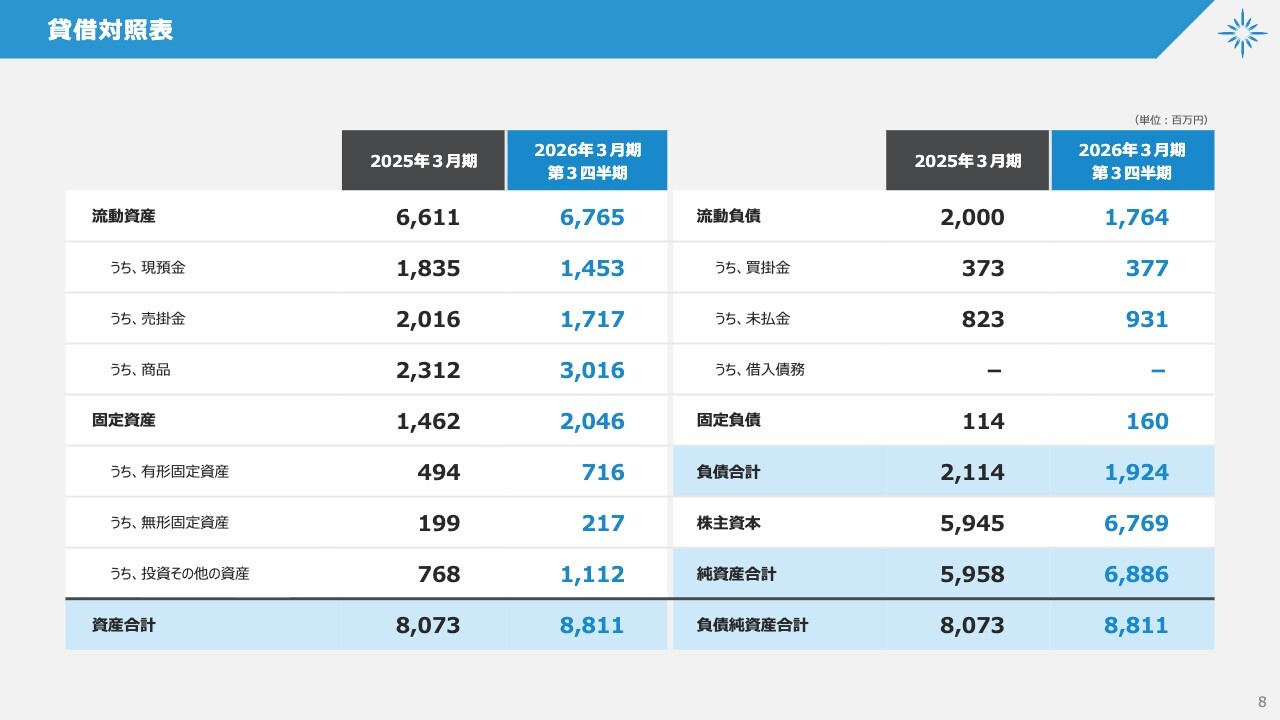Click the 6,765 value for 流動資産
Image resolution: width=1280 pixels, height=720 pixels.
click(x=592, y=217)
